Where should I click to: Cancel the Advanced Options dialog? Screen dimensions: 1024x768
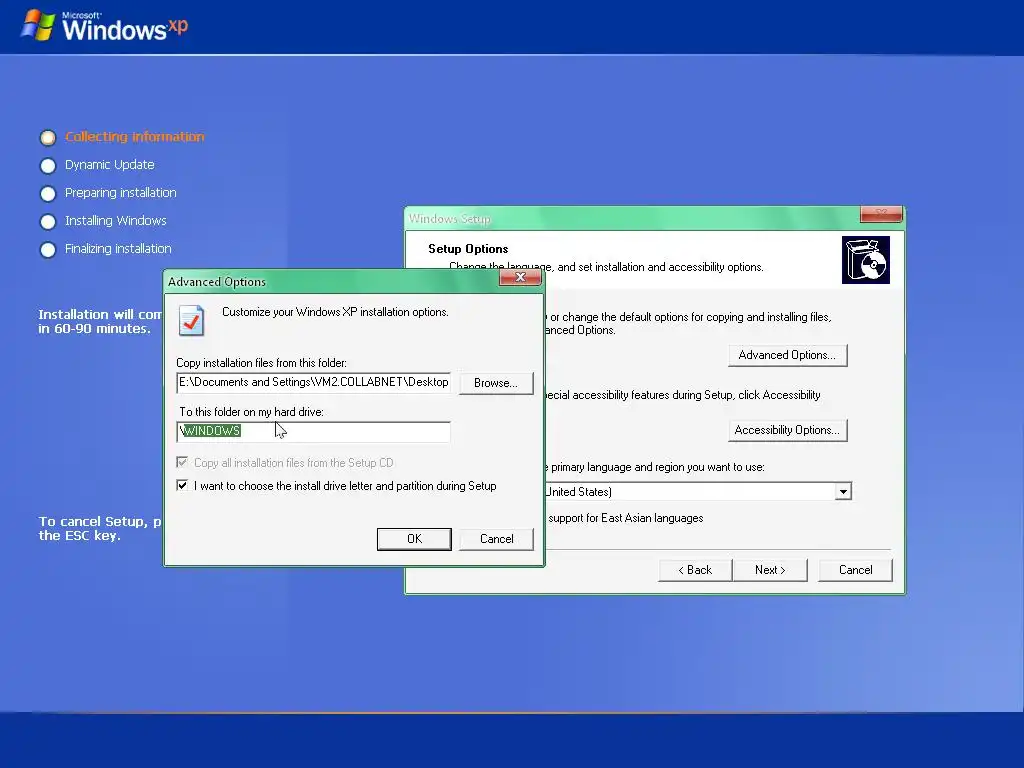coord(496,539)
